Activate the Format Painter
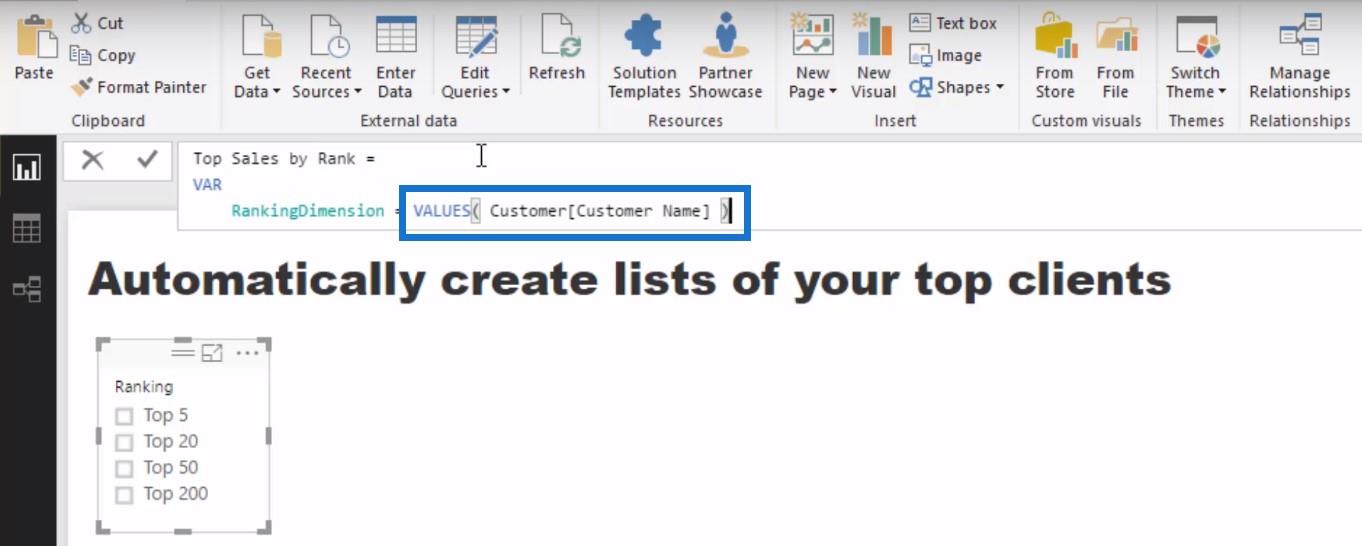Viewport: 1362px width, 546px height. pyautogui.click(x=139, y=87)
